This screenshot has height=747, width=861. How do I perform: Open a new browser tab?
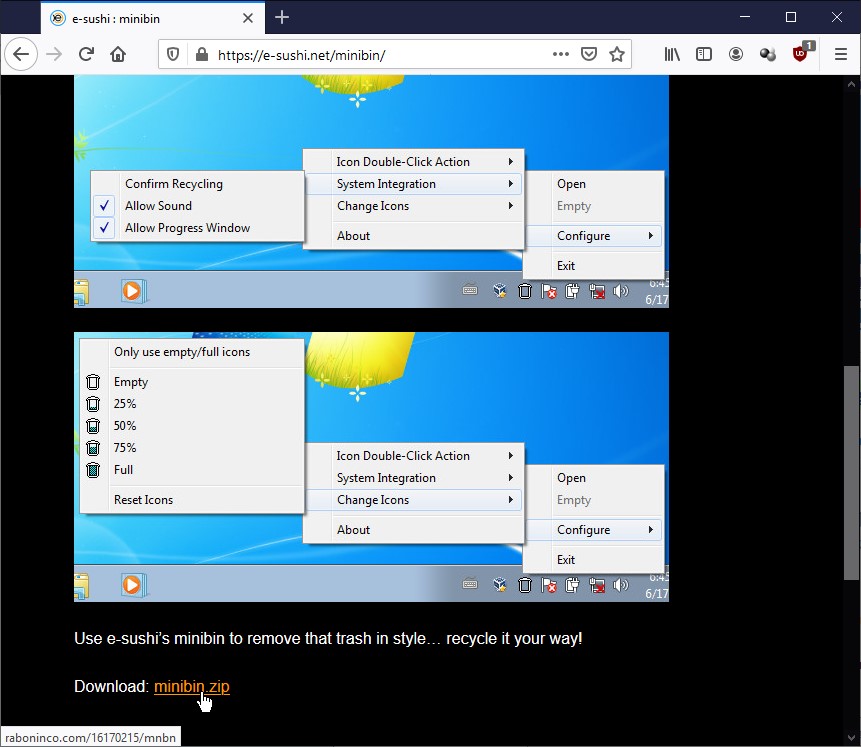(282, 18)
